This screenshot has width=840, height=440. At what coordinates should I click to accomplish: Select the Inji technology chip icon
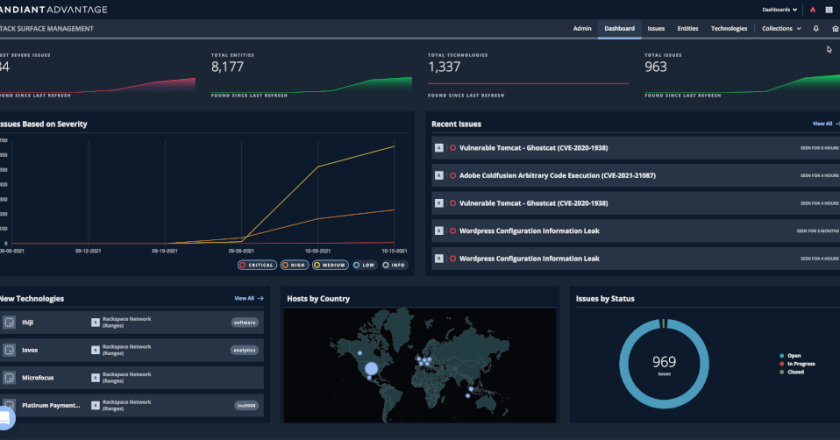coord(9,323)
